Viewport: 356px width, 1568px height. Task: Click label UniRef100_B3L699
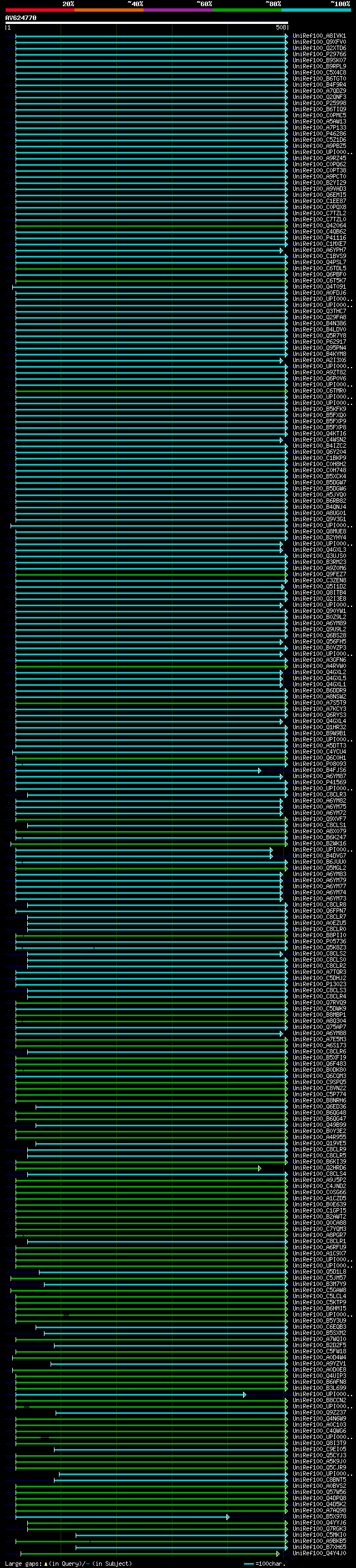[x=319, y=1388]
